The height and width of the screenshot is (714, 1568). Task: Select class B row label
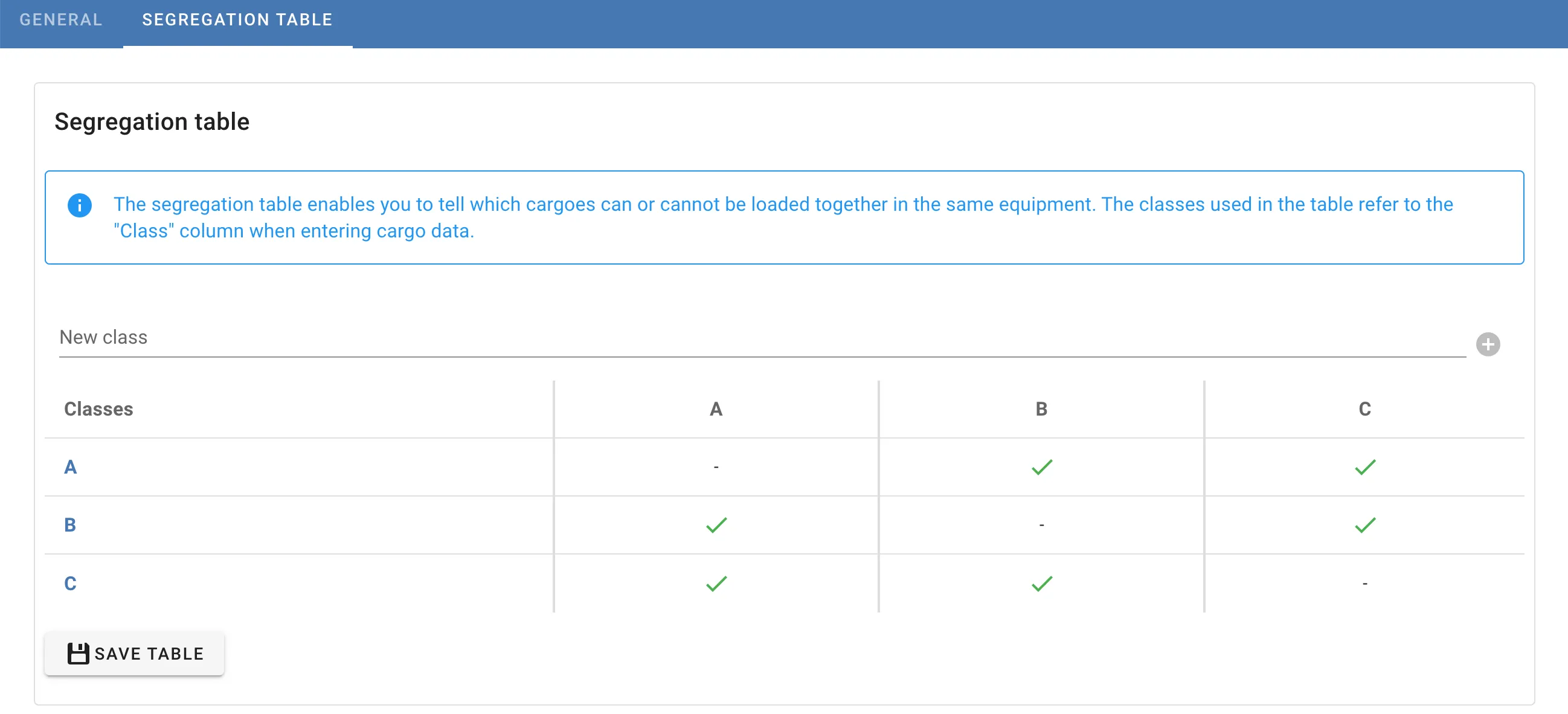click(x=71, y=525)
